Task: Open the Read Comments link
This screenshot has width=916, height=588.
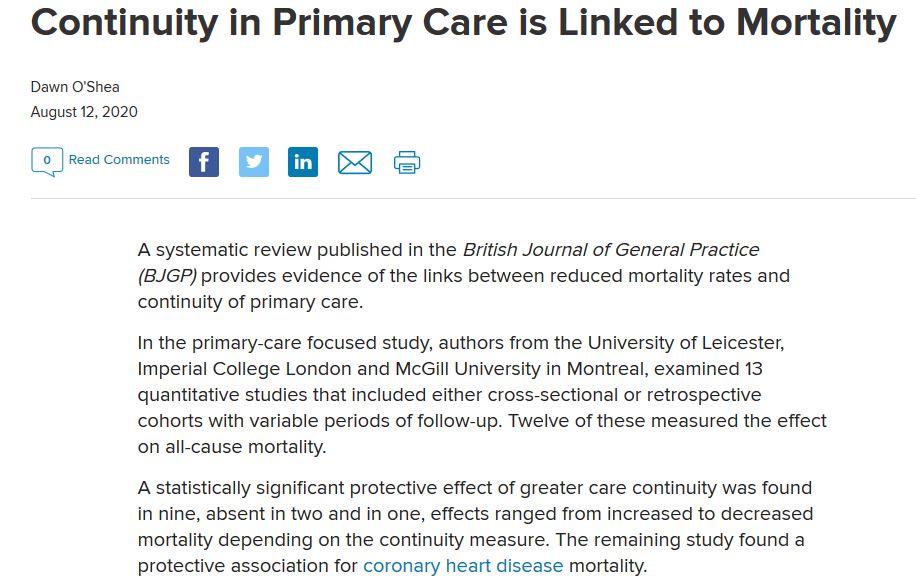Action: click(119, 160)
